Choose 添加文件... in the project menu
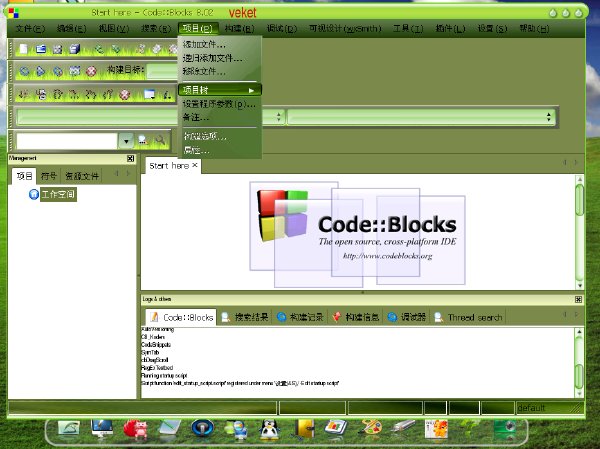The width and height of the screenshot is (600, 449). coord(220,44)
